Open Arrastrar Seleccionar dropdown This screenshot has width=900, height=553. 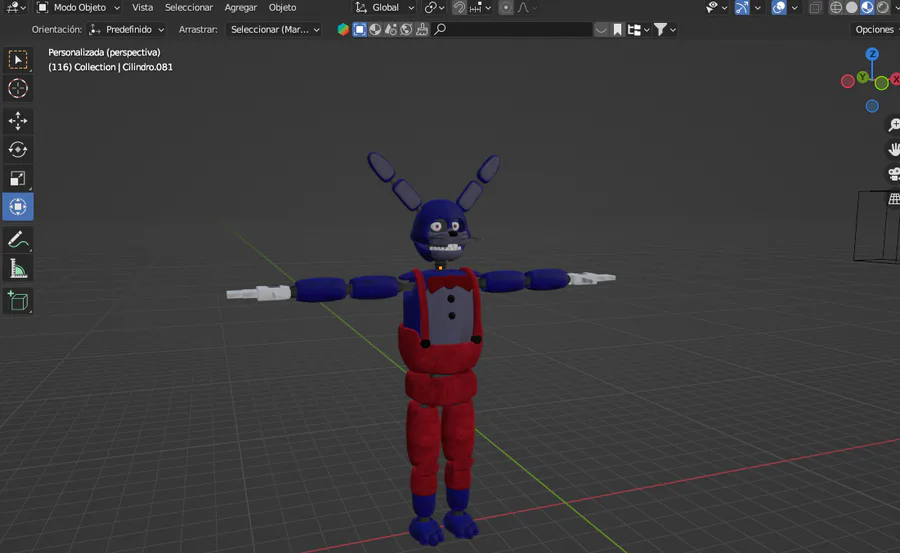(x=274, y=29)
